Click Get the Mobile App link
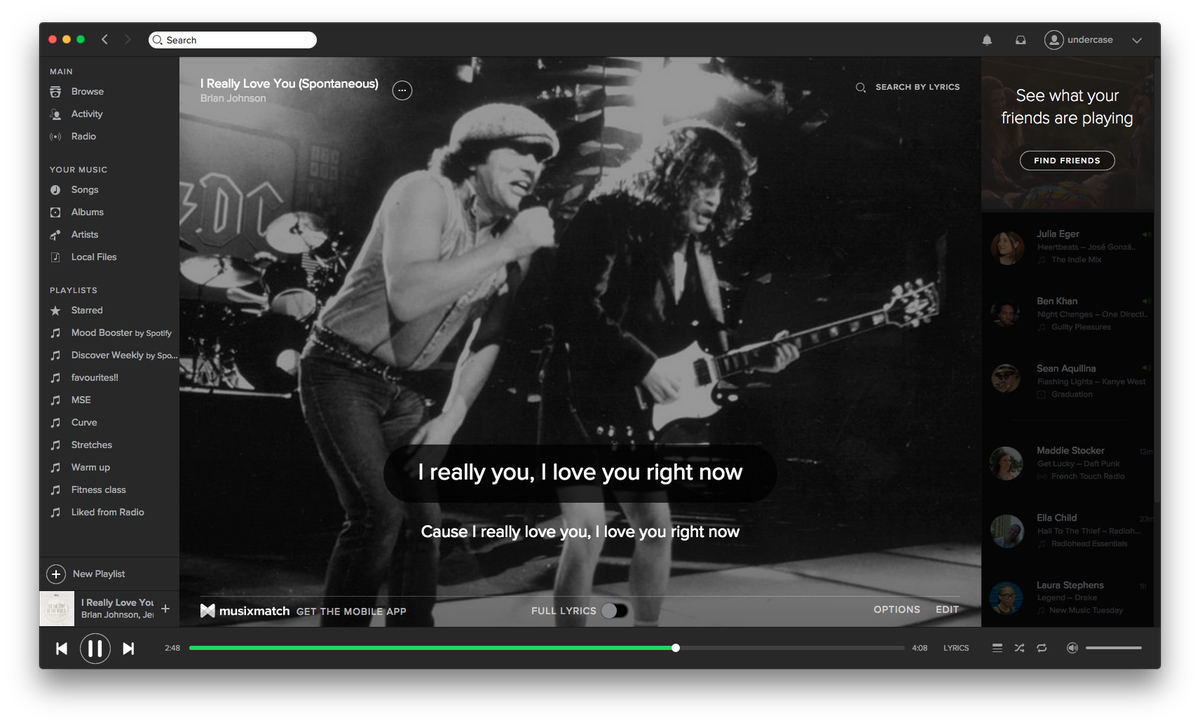Screen dimensions: 1200x725 tap(351, 611)
